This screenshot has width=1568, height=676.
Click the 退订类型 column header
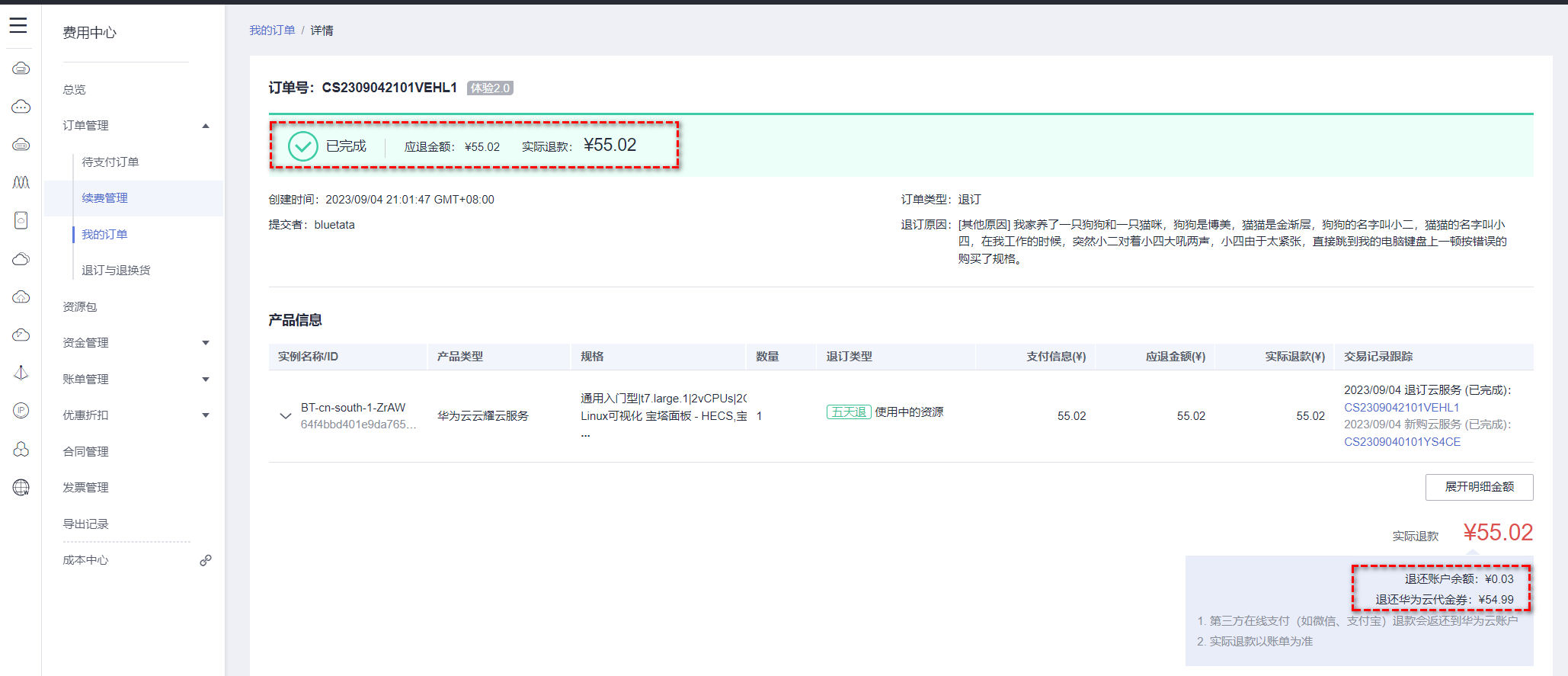(850, 357)
